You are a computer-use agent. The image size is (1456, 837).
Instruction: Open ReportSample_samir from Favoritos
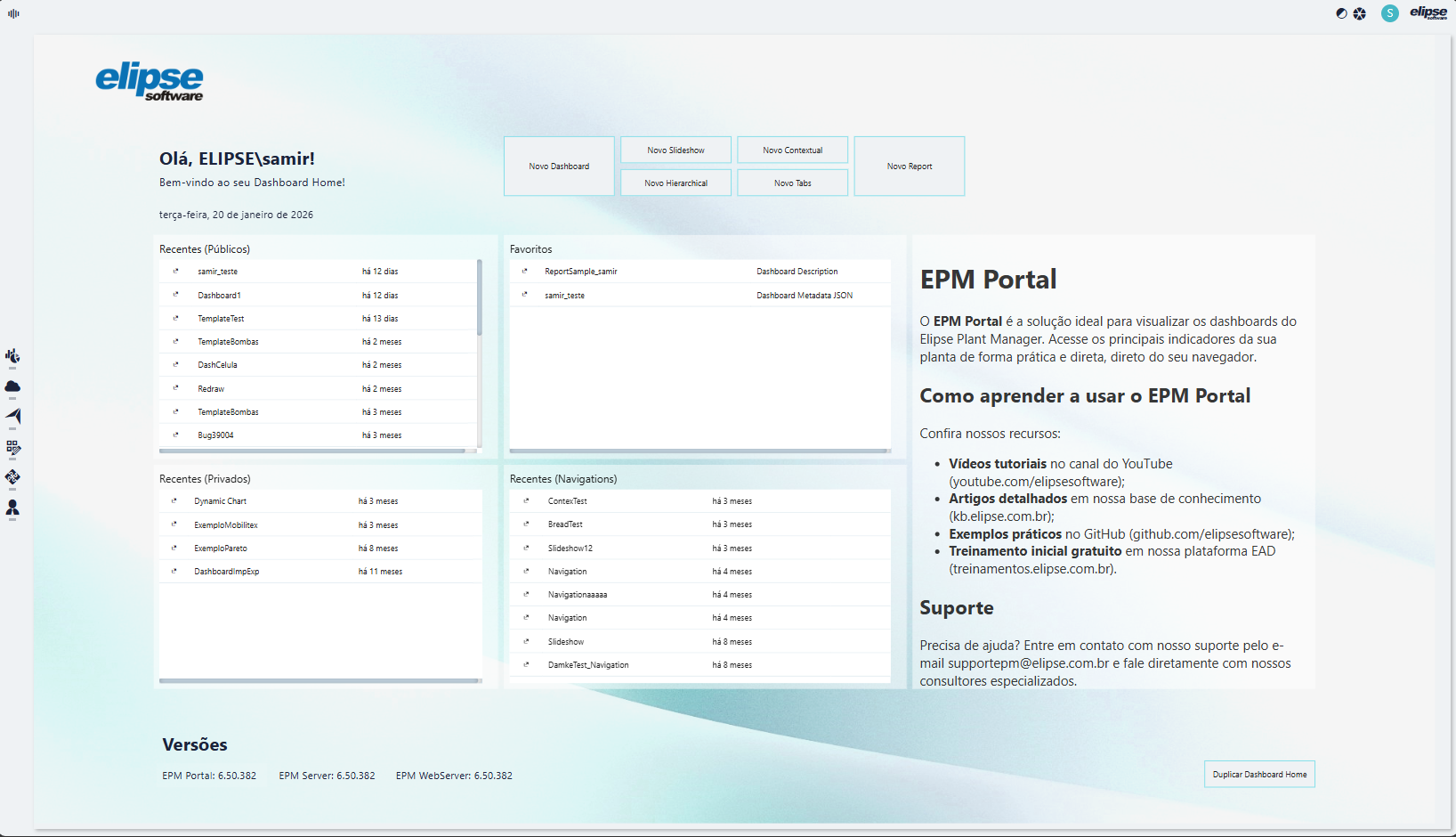(x=580, y=272)
